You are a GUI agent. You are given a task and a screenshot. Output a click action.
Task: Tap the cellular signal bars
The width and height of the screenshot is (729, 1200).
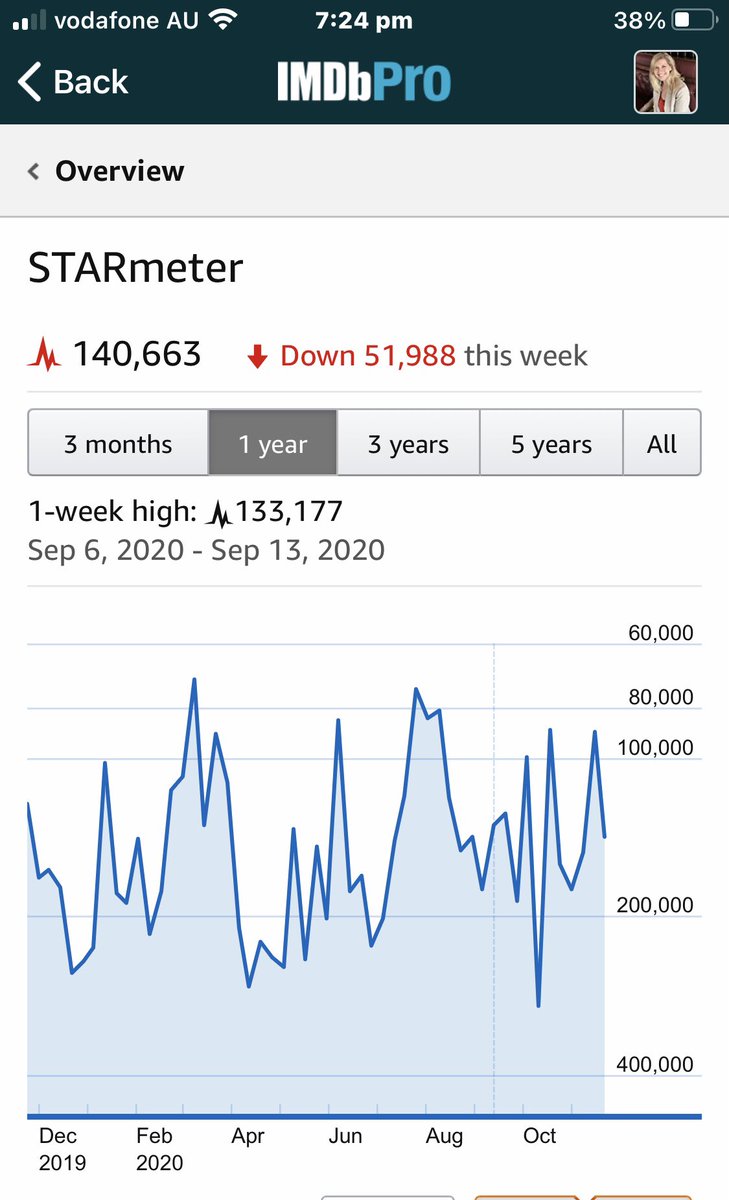(x=29, y=22)
